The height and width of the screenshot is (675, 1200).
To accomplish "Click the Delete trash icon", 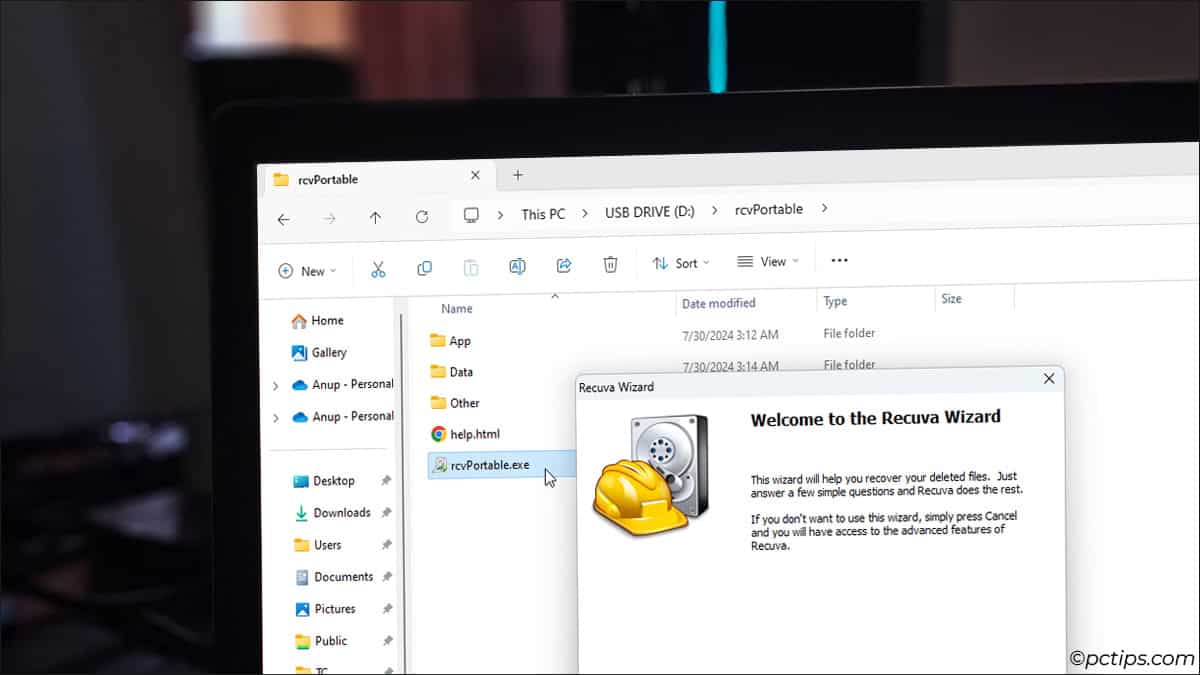I will 610,264.
